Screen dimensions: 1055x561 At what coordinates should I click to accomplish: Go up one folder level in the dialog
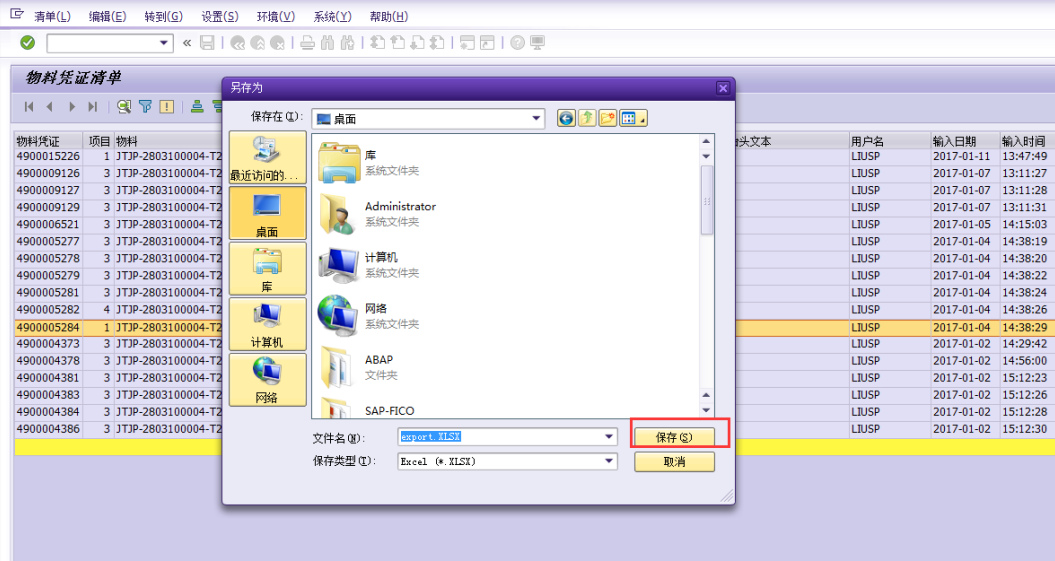[x=587, y=118]
